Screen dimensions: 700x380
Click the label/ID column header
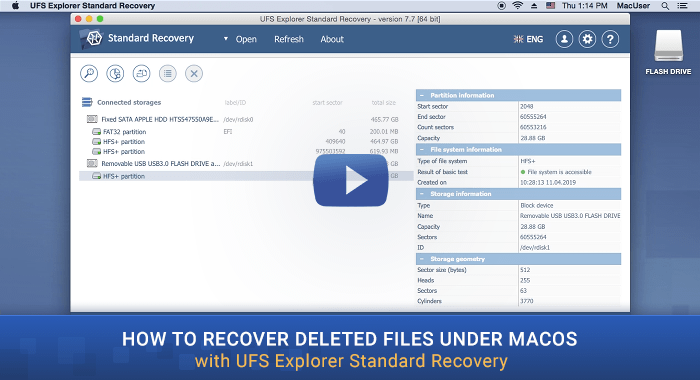(x=235, y=103)
